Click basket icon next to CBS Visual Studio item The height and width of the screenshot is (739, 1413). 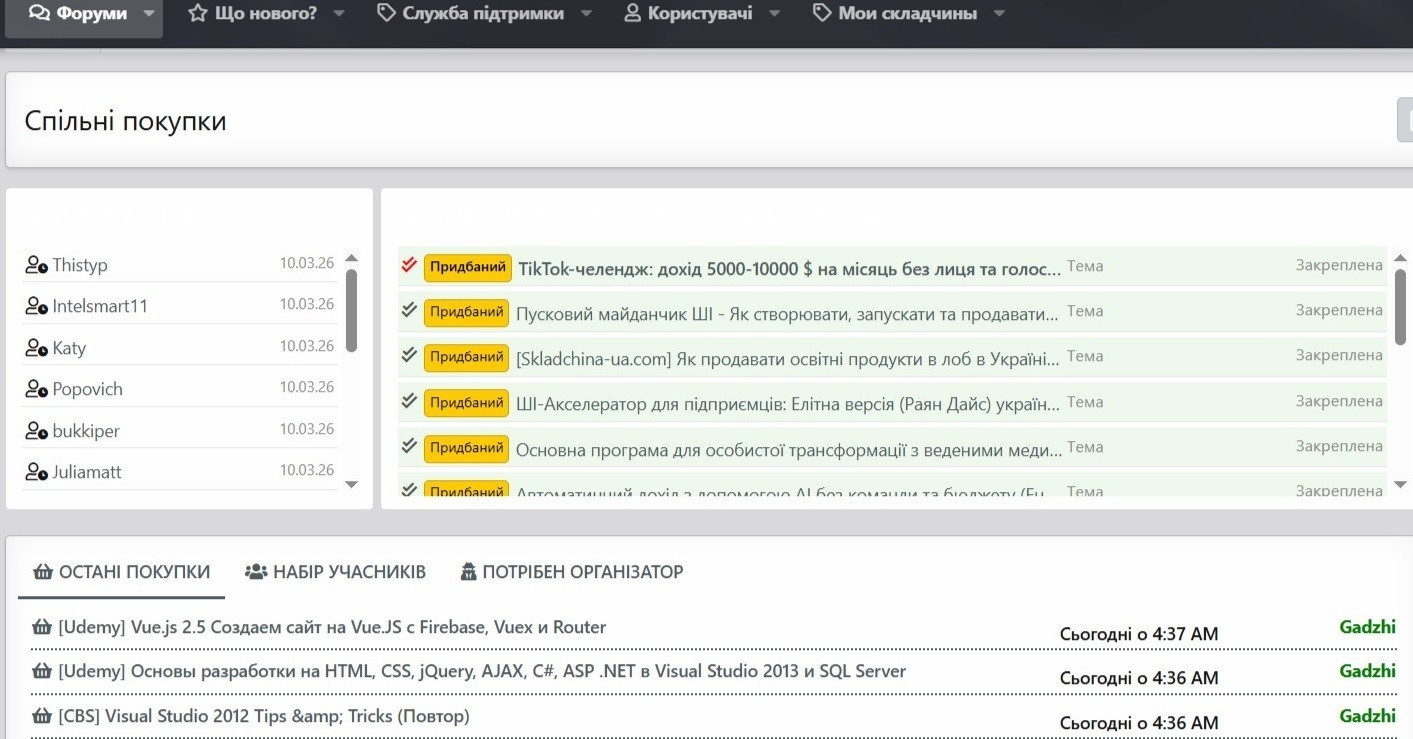tap(42, 716)
